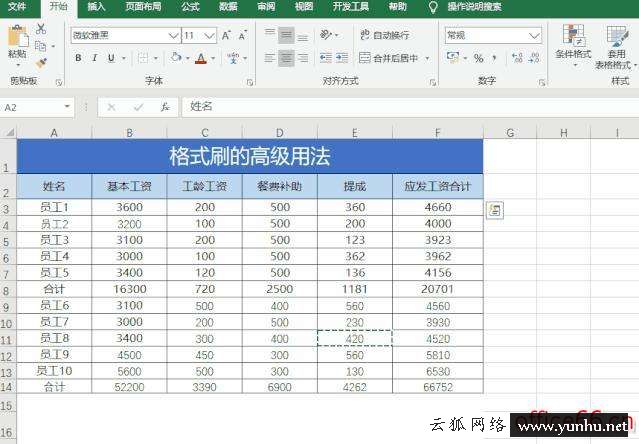Viewport: 639px width, 444px height.
Task: Toggle bold formatting
Action: click(x=78, y=58)
